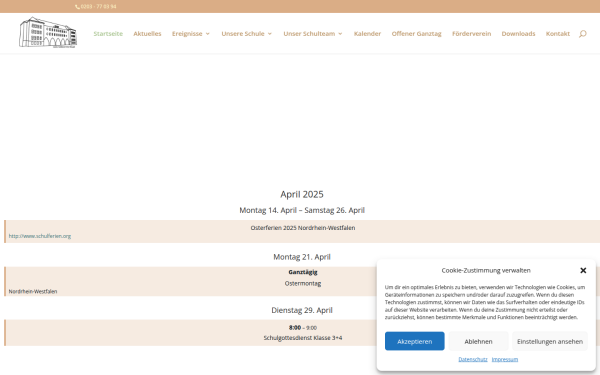600x375 pixels.
Task: Click Einstellungen ansehen button
Action: point(550,341)
